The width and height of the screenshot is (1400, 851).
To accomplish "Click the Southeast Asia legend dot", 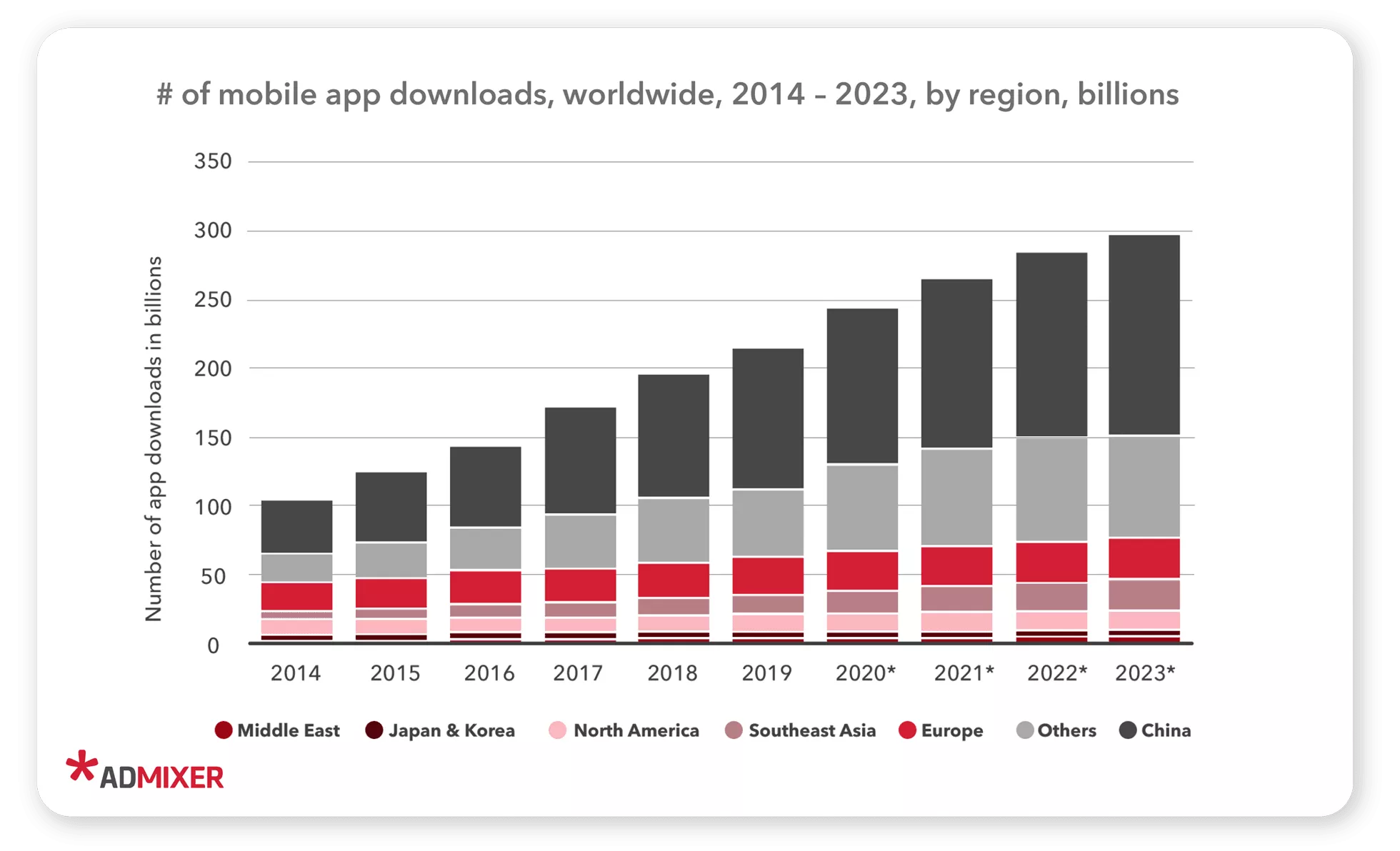I will click(x=734, y=730).
